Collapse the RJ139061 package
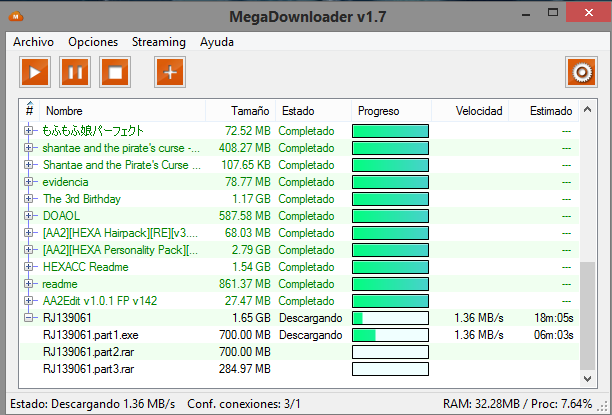This screenshot has width=612, height=415. click(28, 317)
